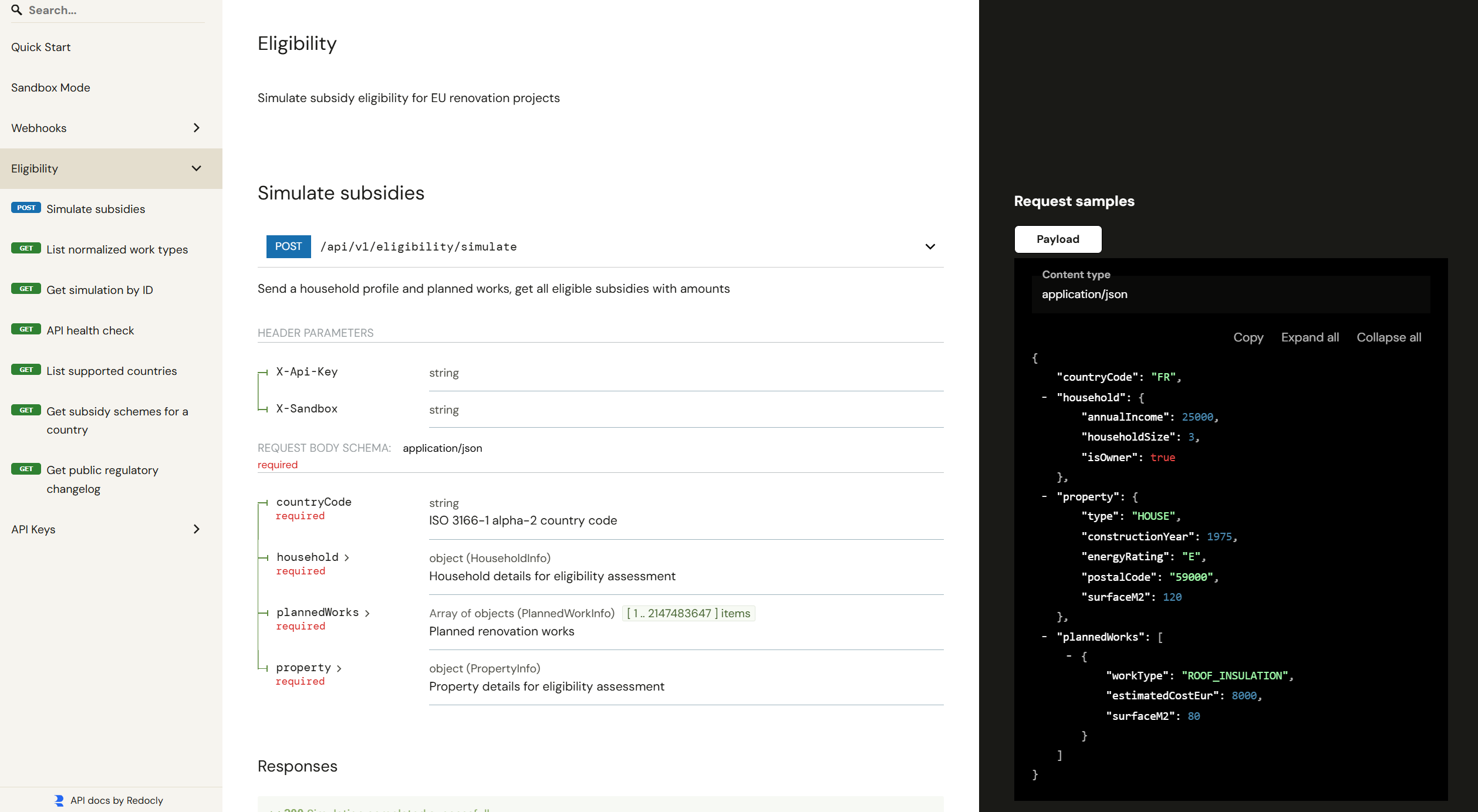Click GET badge for API health check
1478x812 pixels.
tap(26, 329)
